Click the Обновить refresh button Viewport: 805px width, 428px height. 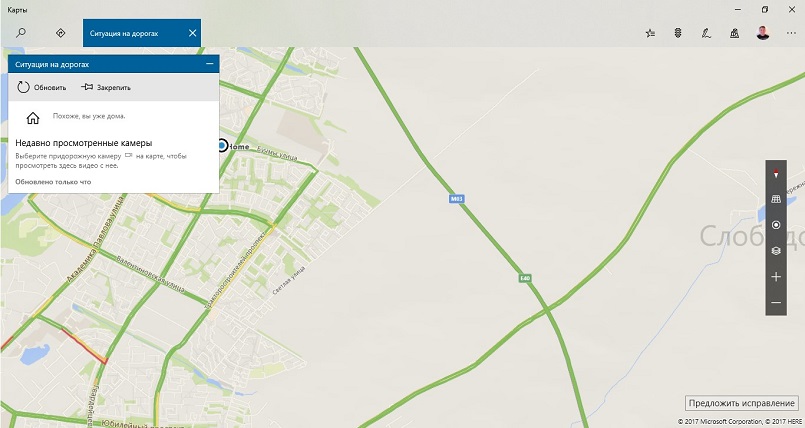click(42, 87)
